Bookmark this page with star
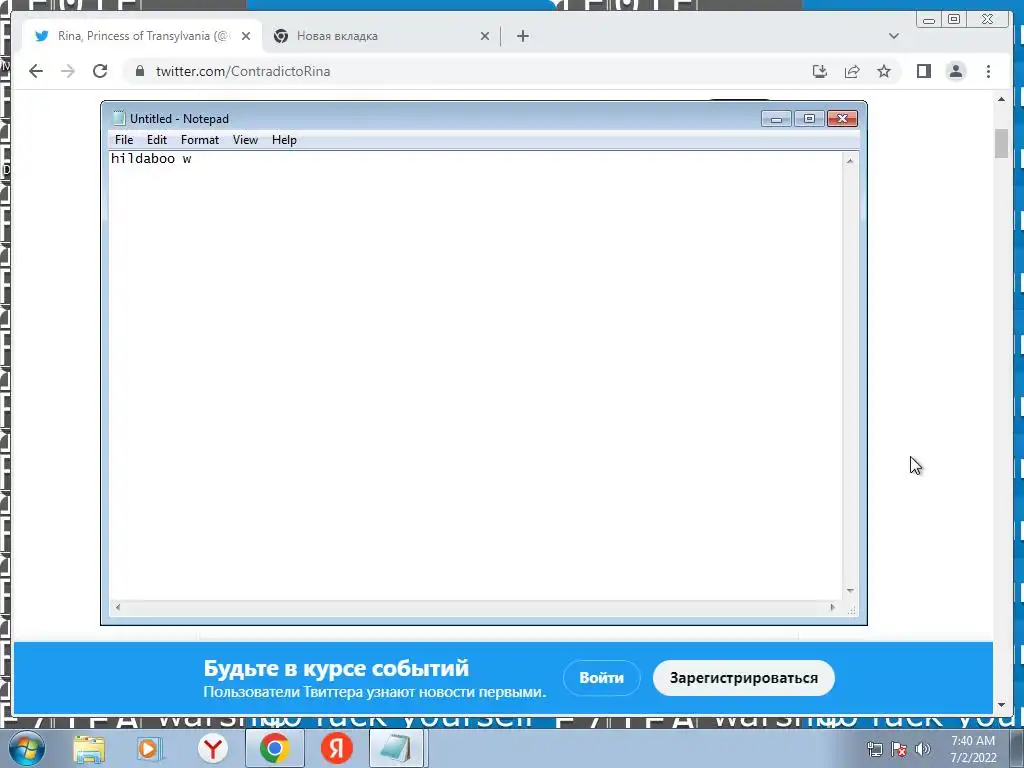 884,71
